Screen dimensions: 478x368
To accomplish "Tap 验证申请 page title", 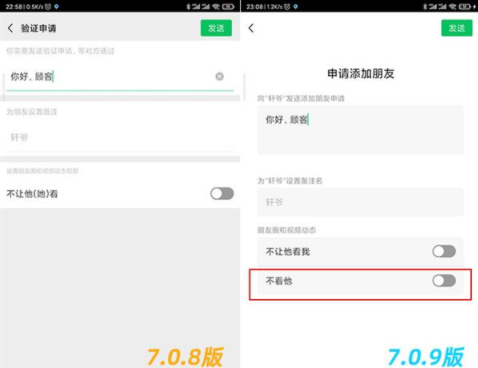I will (x=39, y=28).
